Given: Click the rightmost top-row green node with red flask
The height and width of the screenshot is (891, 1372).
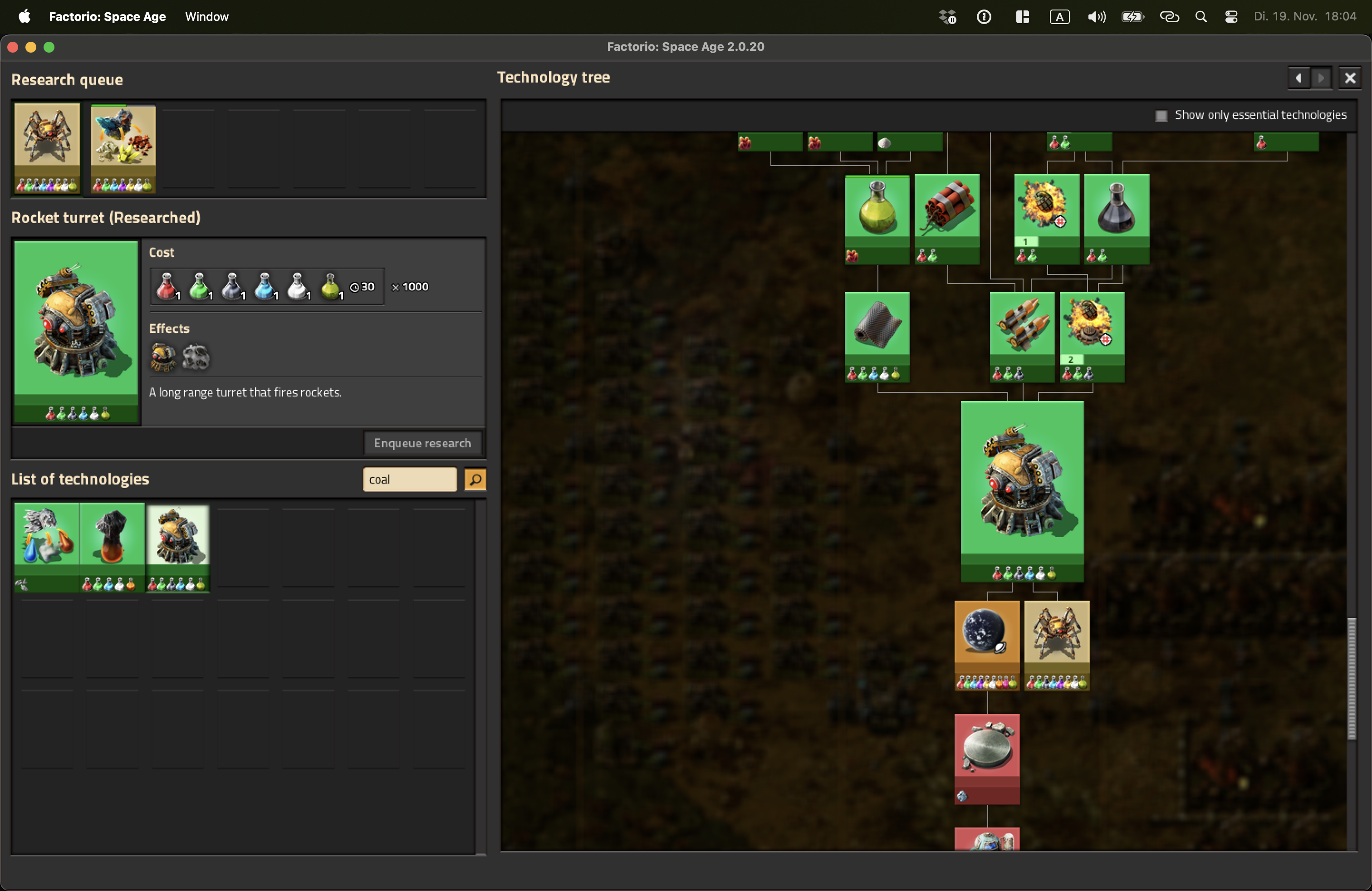Looking at the screenshot, I should coord(1286,142).
